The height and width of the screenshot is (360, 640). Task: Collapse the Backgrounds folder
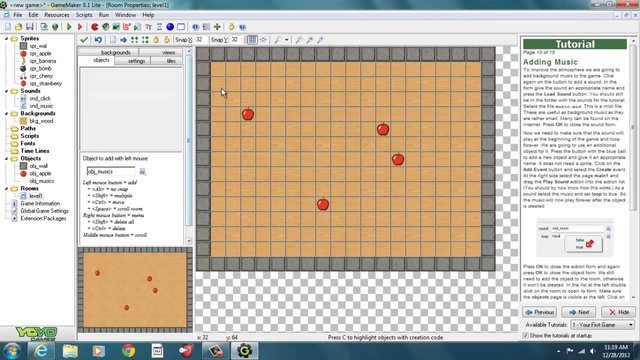(x=6, y=113)
